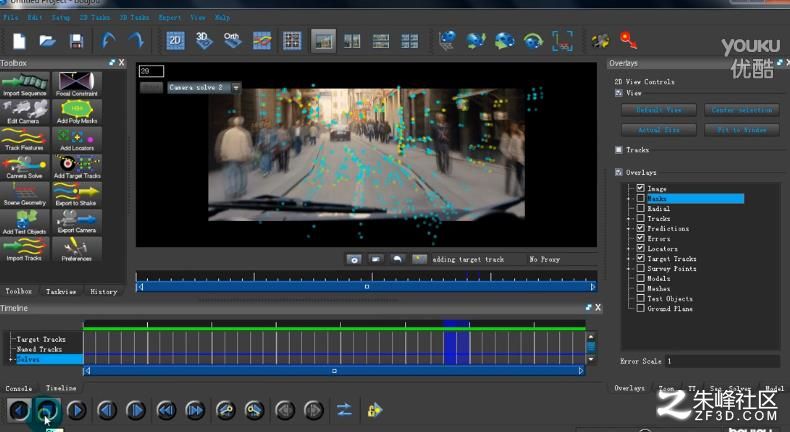Click the red key icon in the toolbar
The width and height of the screenshot is (790, 432).
628,40
